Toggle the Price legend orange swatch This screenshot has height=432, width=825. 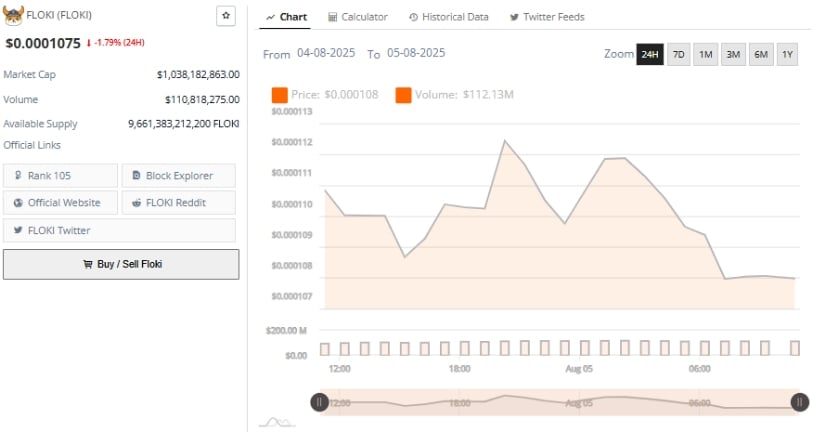(279, 95)
